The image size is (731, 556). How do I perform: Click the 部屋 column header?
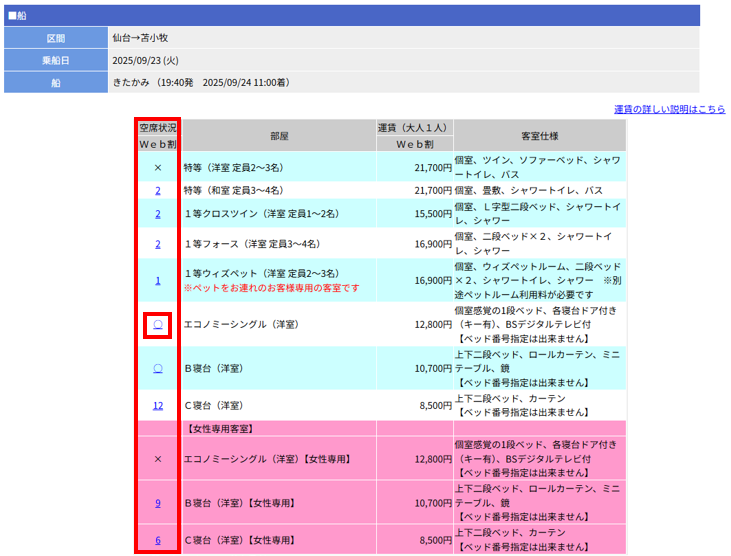click(x=279, y=136)
